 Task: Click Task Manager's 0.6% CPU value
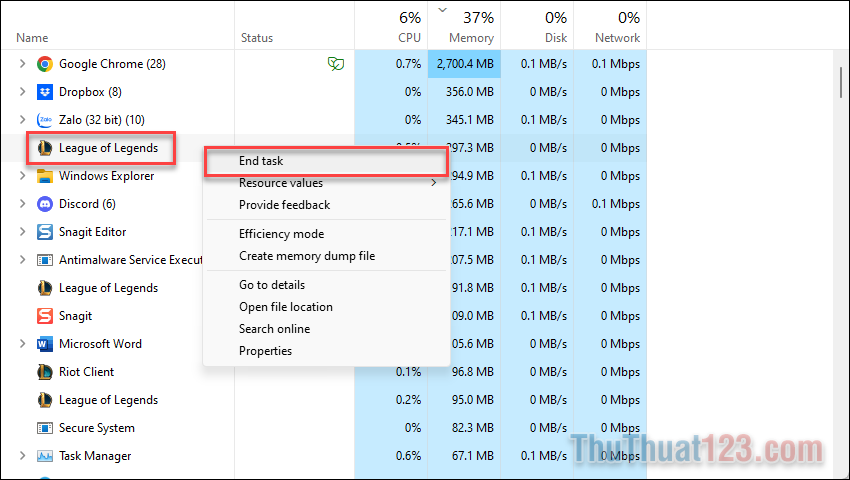point(408,456)
